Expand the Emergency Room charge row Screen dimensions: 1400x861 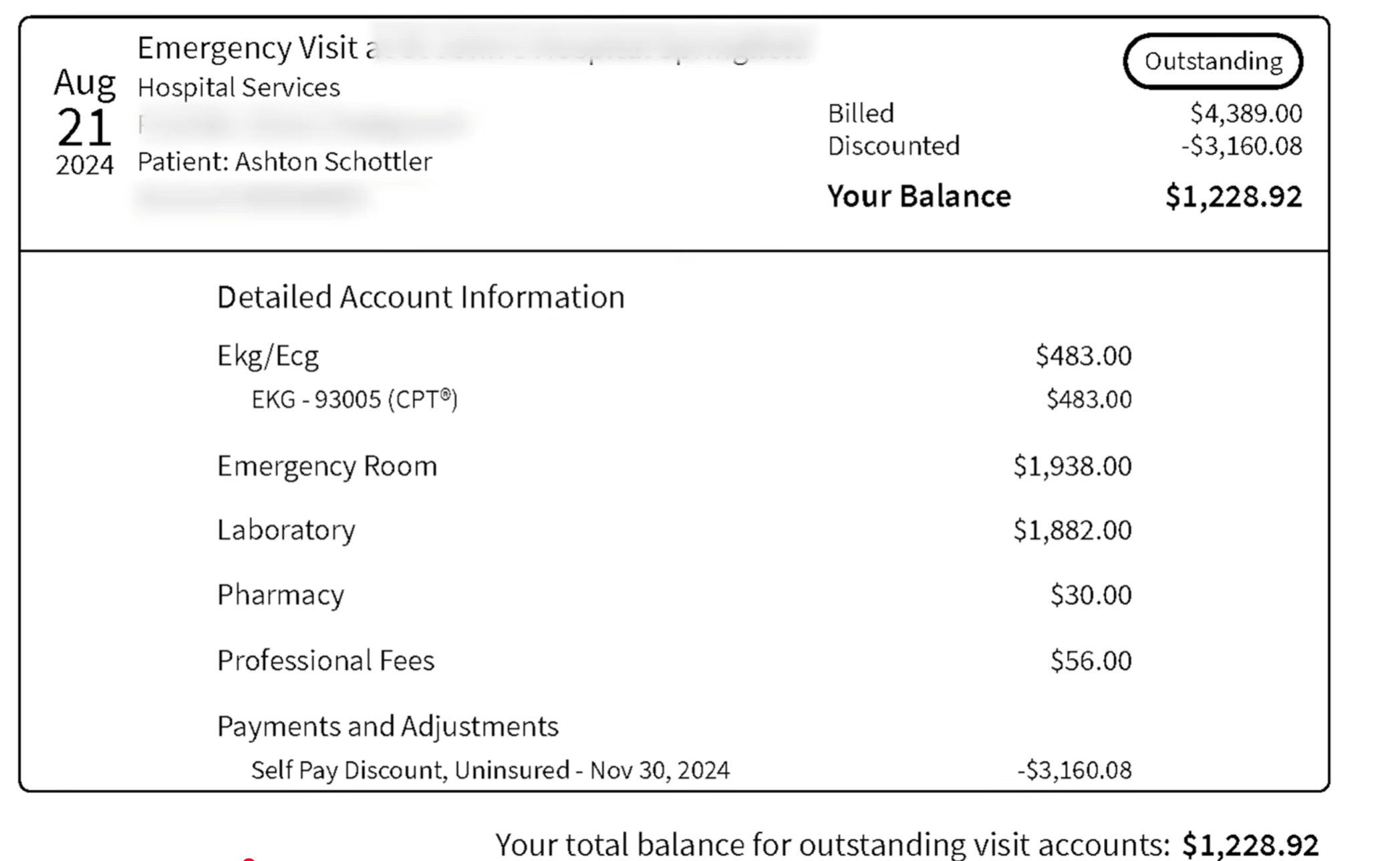(x=674, y=466)
